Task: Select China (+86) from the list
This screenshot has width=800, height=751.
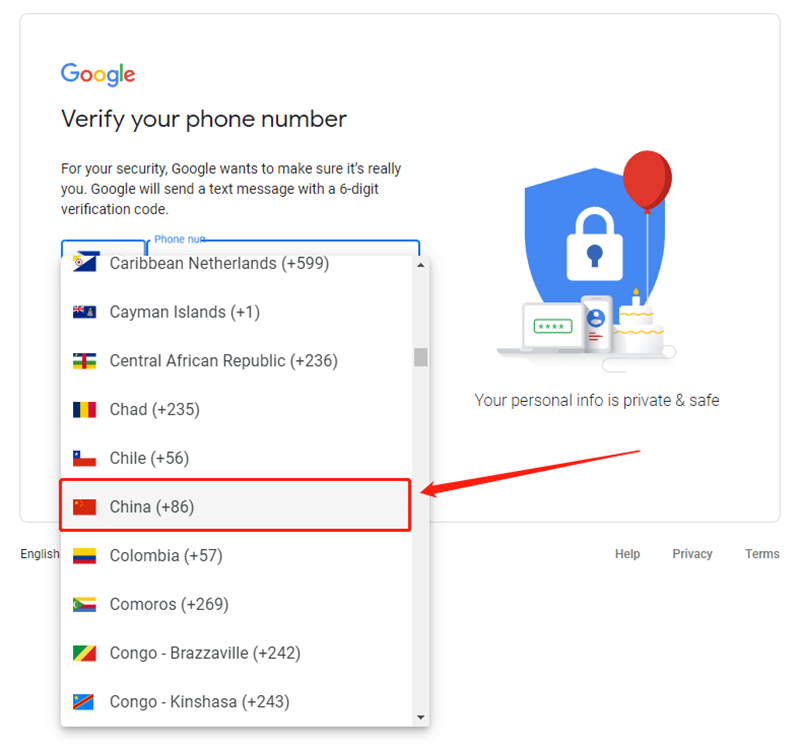Action: [152, 507]
